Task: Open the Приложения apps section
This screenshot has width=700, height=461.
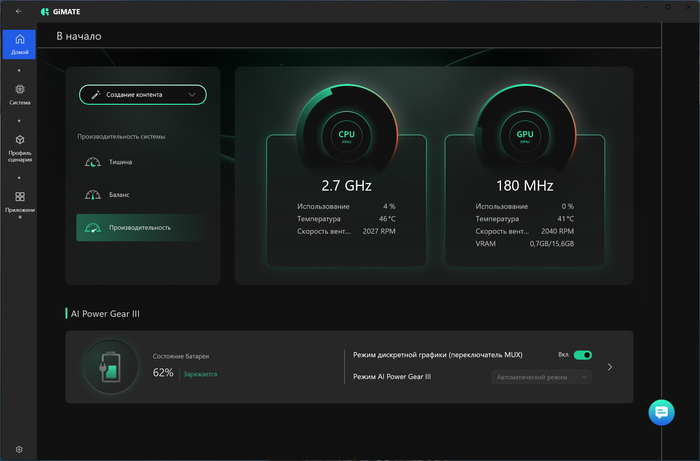Action: pyautogui.click(x=19, y=201)
